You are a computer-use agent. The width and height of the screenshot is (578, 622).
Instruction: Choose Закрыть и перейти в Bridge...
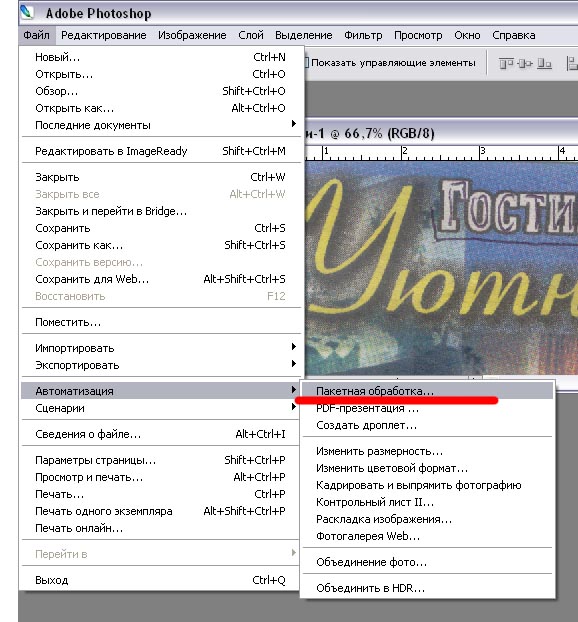click(161, 211)
